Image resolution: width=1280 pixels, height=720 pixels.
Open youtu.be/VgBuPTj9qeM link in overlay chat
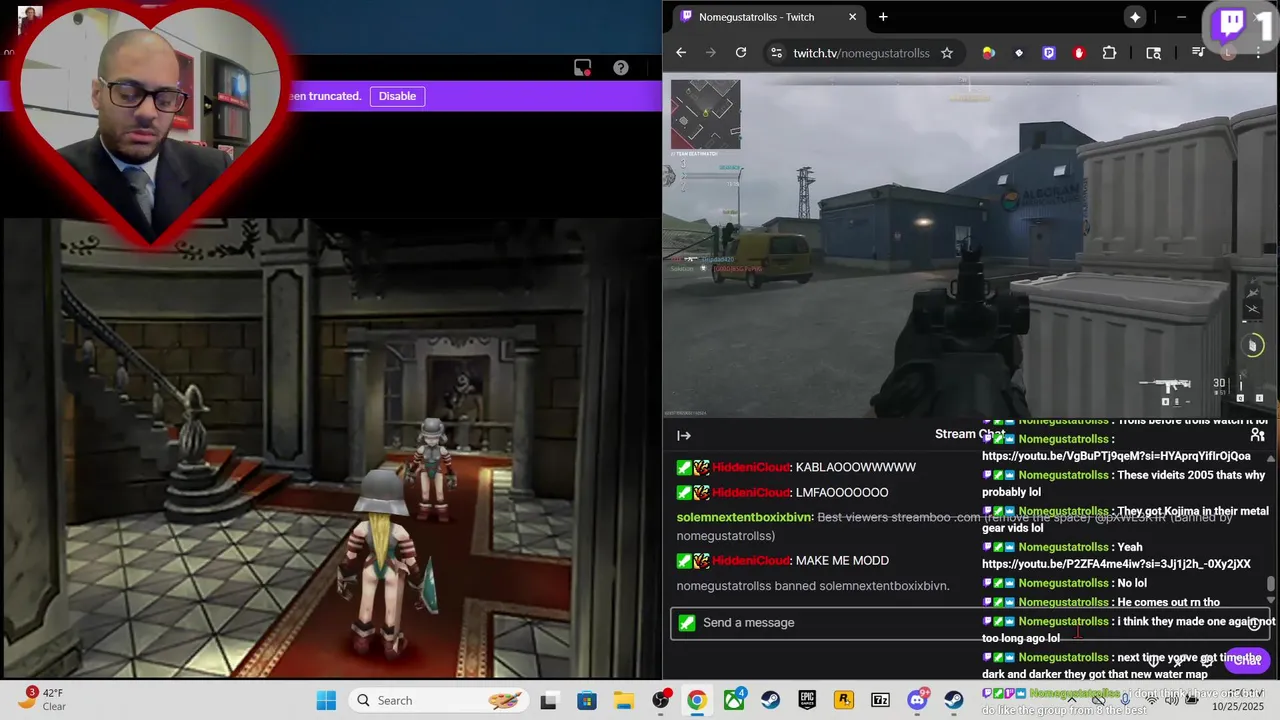tap(1116, 456)
